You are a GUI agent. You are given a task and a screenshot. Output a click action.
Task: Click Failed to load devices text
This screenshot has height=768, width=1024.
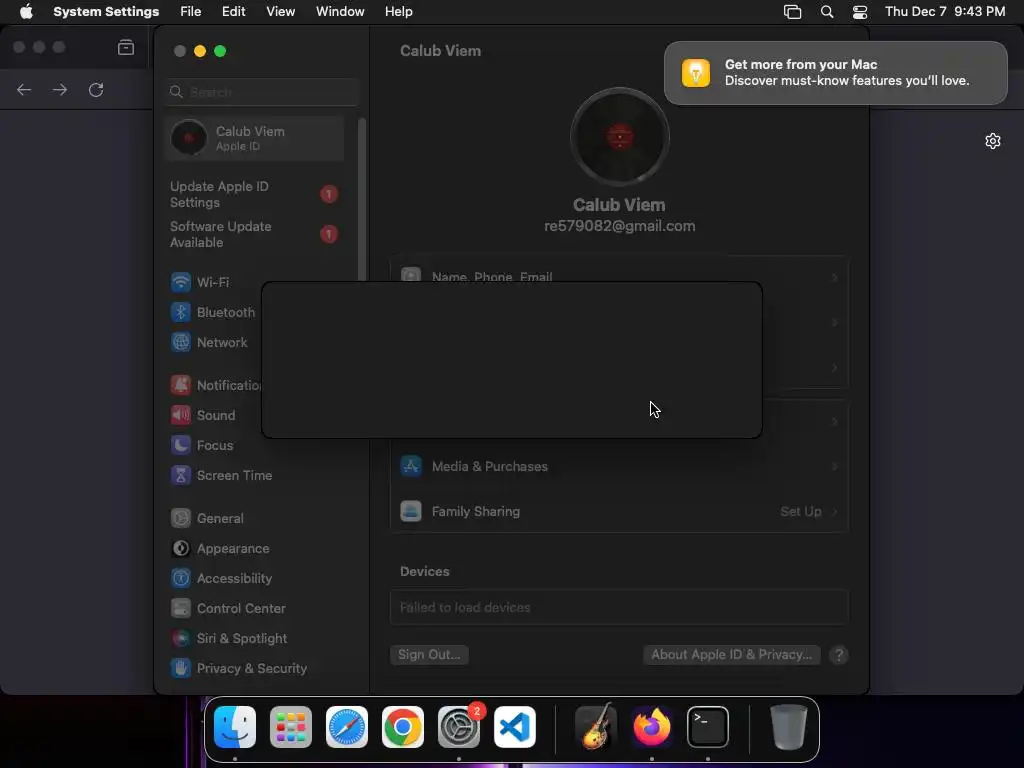[x=465, y=607]
